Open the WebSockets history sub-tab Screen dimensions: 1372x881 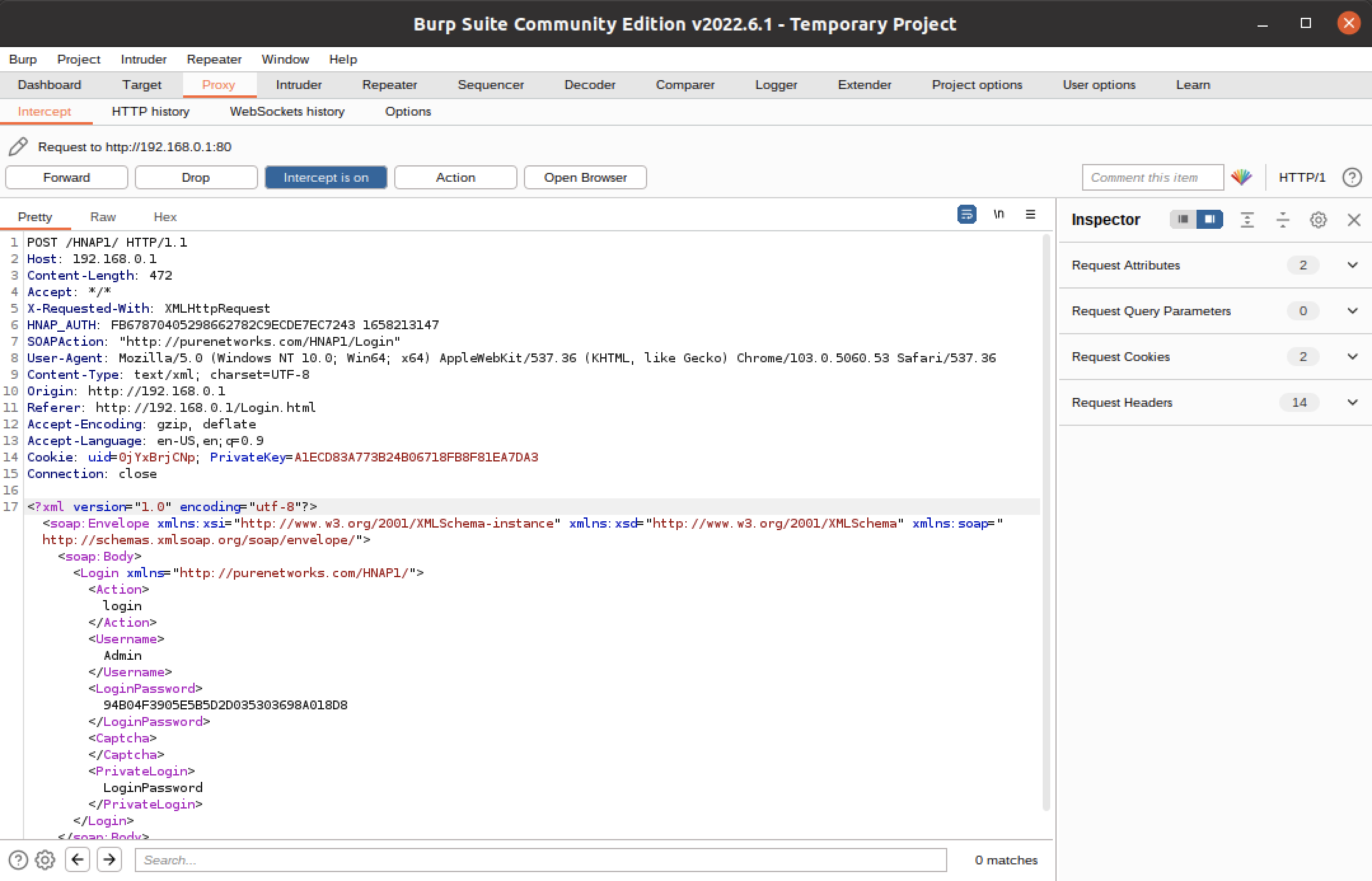287,111
